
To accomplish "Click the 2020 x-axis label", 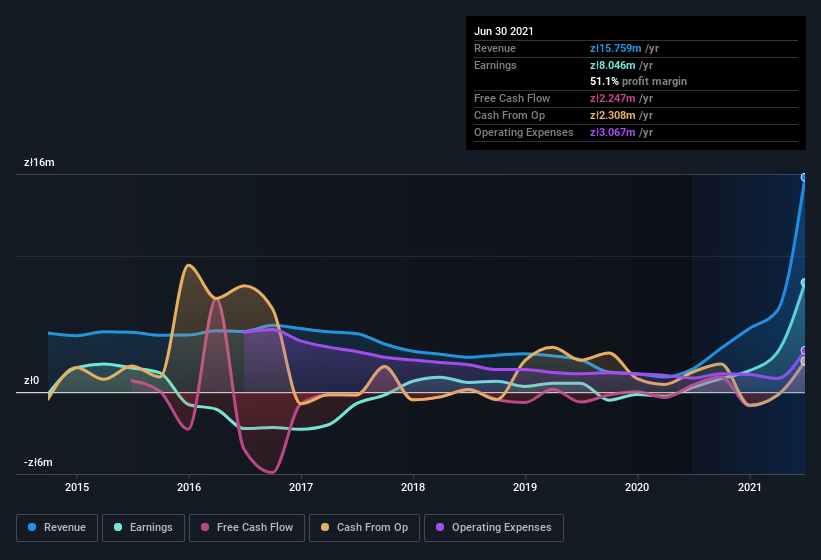I will click(x=637, y=487).
